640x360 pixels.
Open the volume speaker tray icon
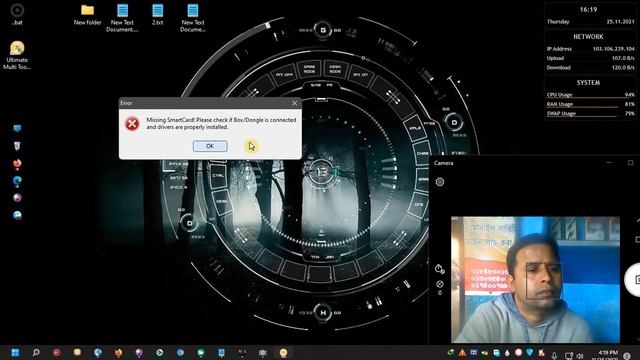click(580, 356)
